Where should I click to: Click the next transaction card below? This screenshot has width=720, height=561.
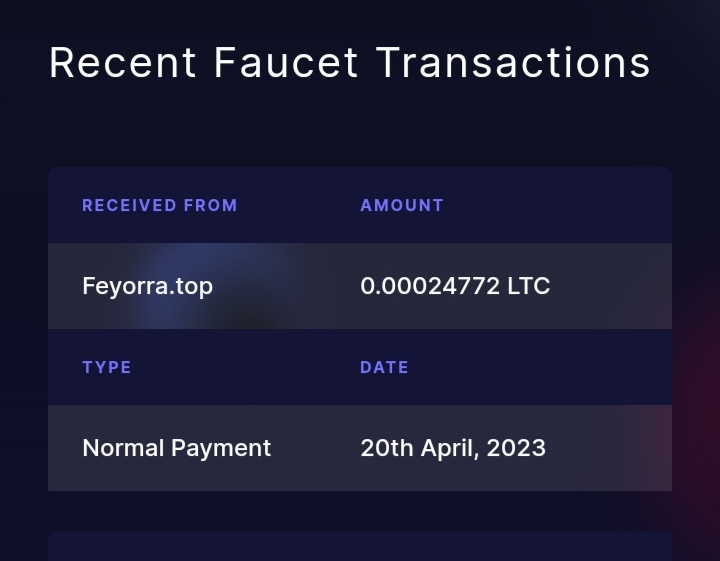point(360,547)
